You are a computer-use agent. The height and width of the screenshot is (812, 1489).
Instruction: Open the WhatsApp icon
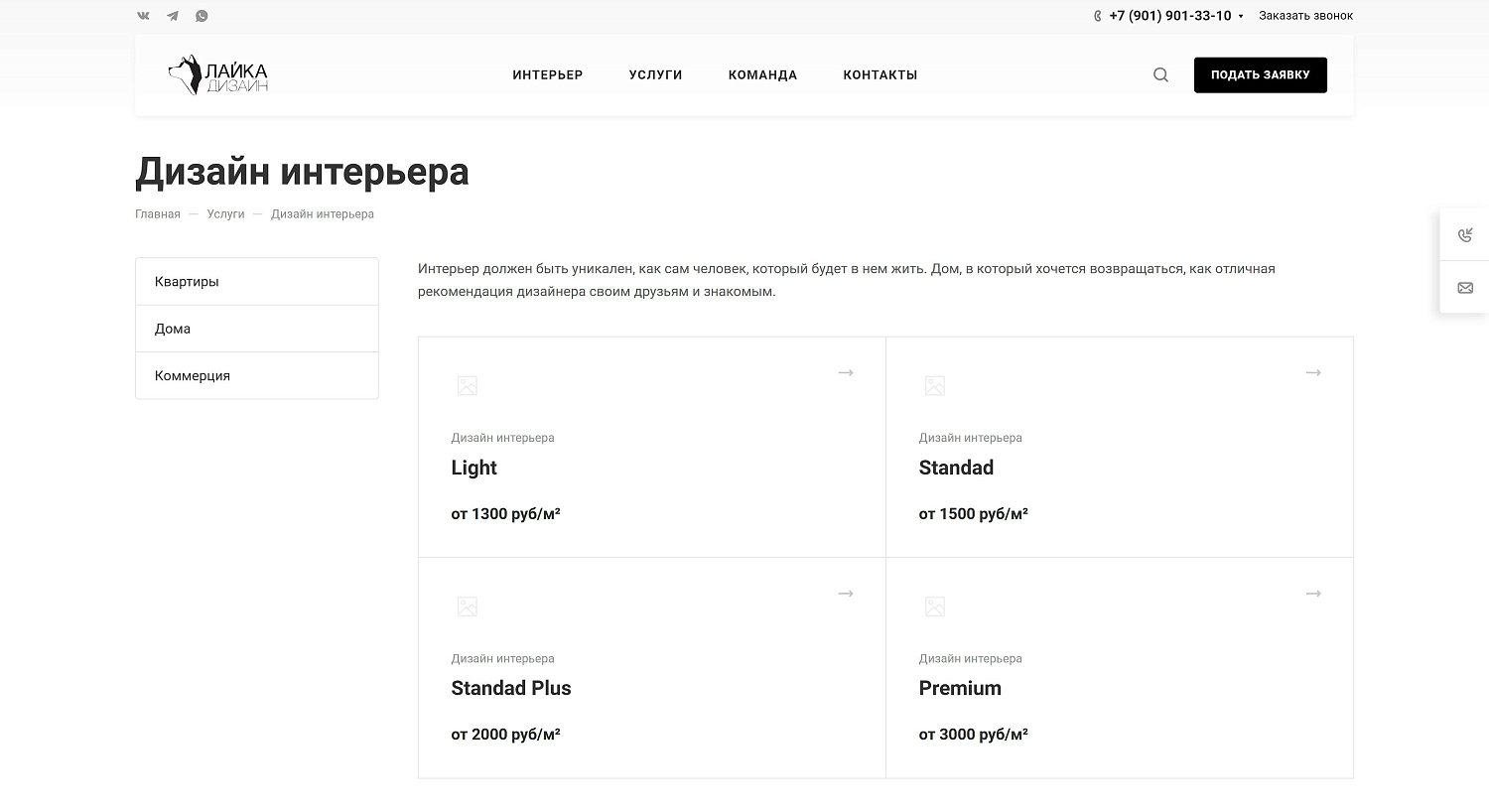coord(203,15)
